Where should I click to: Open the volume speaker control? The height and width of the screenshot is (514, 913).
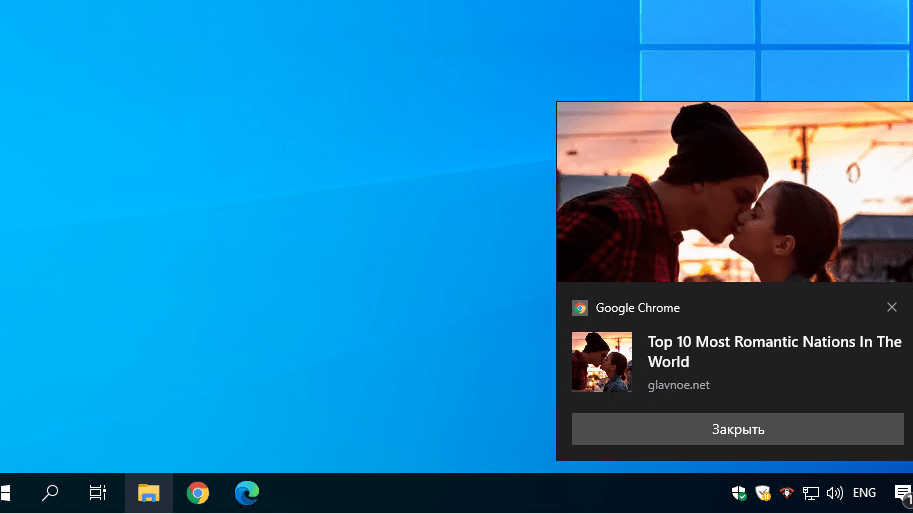(835, 493)
